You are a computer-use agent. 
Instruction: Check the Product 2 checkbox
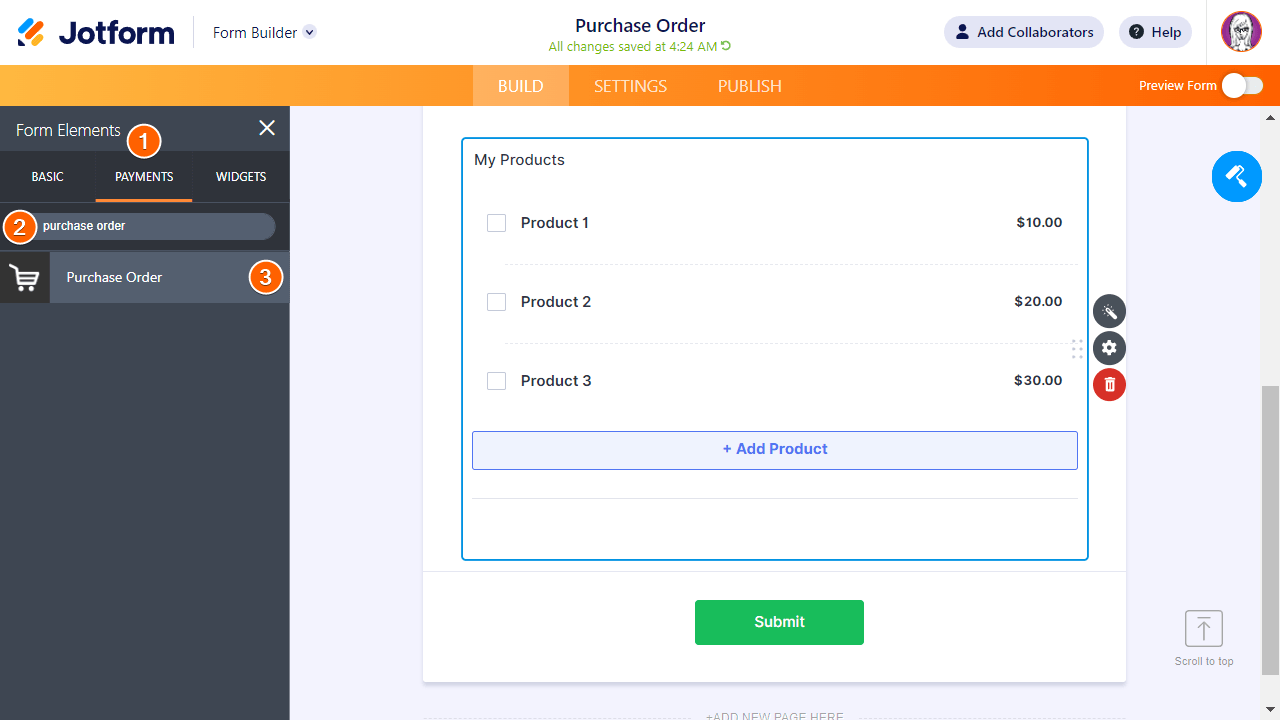click(x=496, y=302)
